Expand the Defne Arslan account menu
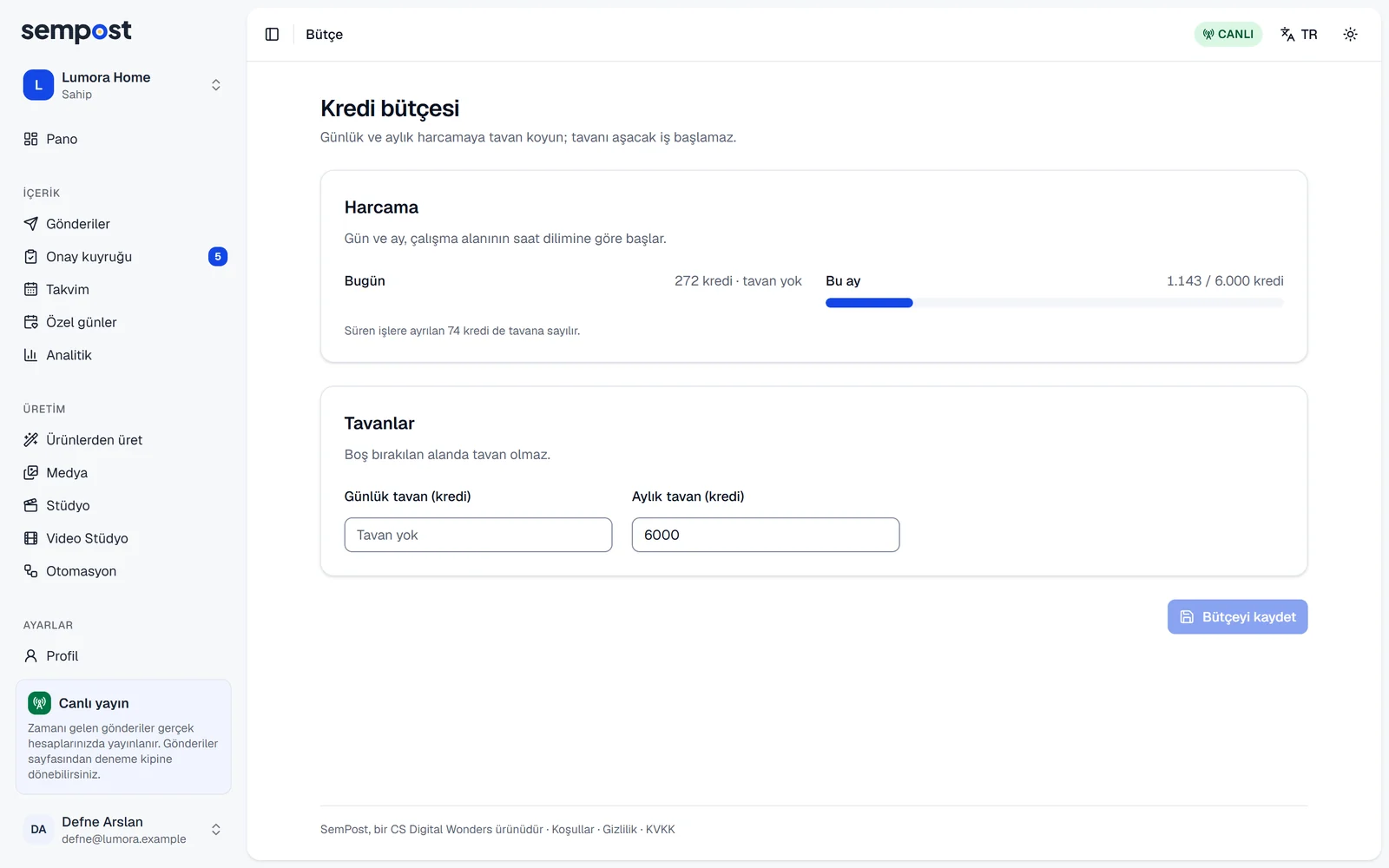Viewport: 1389px width, 868px height. [x=123, y=830]
